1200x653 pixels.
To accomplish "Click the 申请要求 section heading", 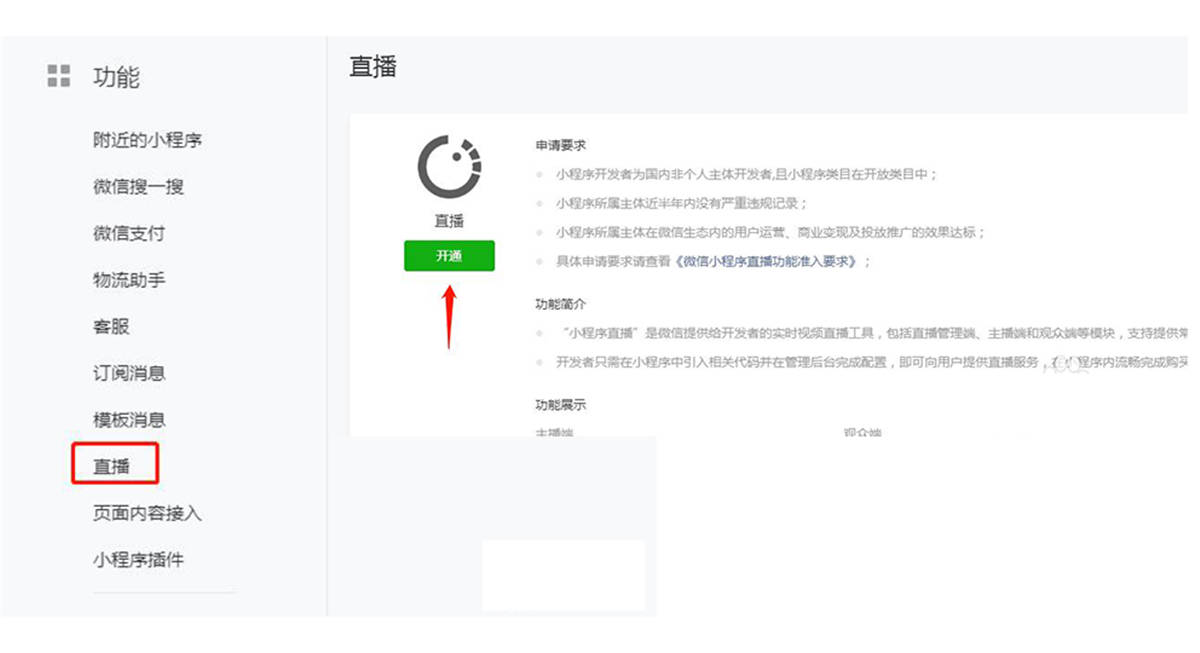I will (560, 146).
